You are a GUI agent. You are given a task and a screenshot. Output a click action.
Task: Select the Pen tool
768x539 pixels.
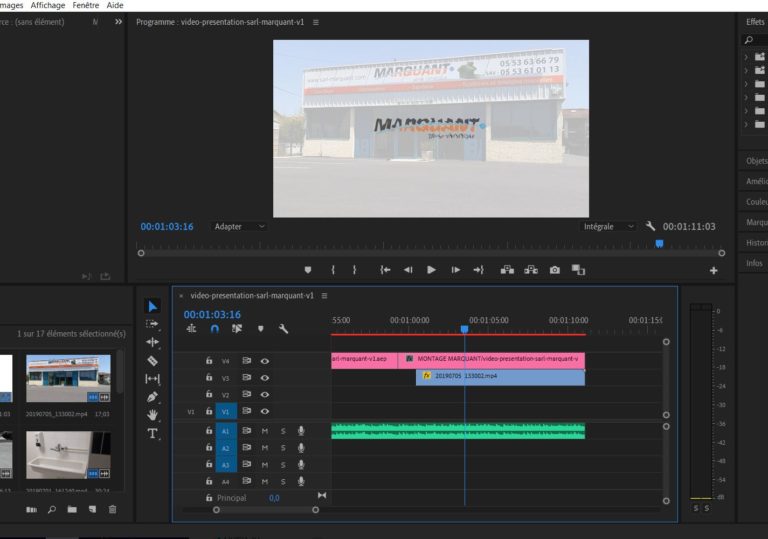[x=152, y=397]
